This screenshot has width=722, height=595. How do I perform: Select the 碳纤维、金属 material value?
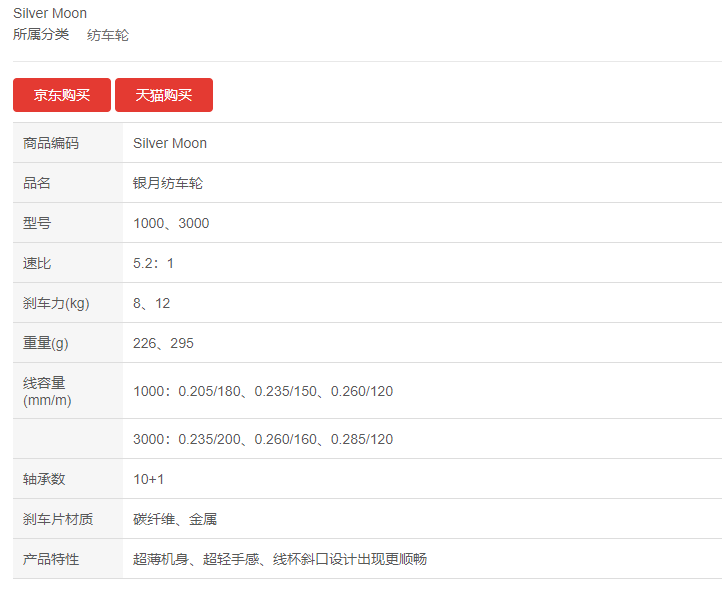click(175, 519)
